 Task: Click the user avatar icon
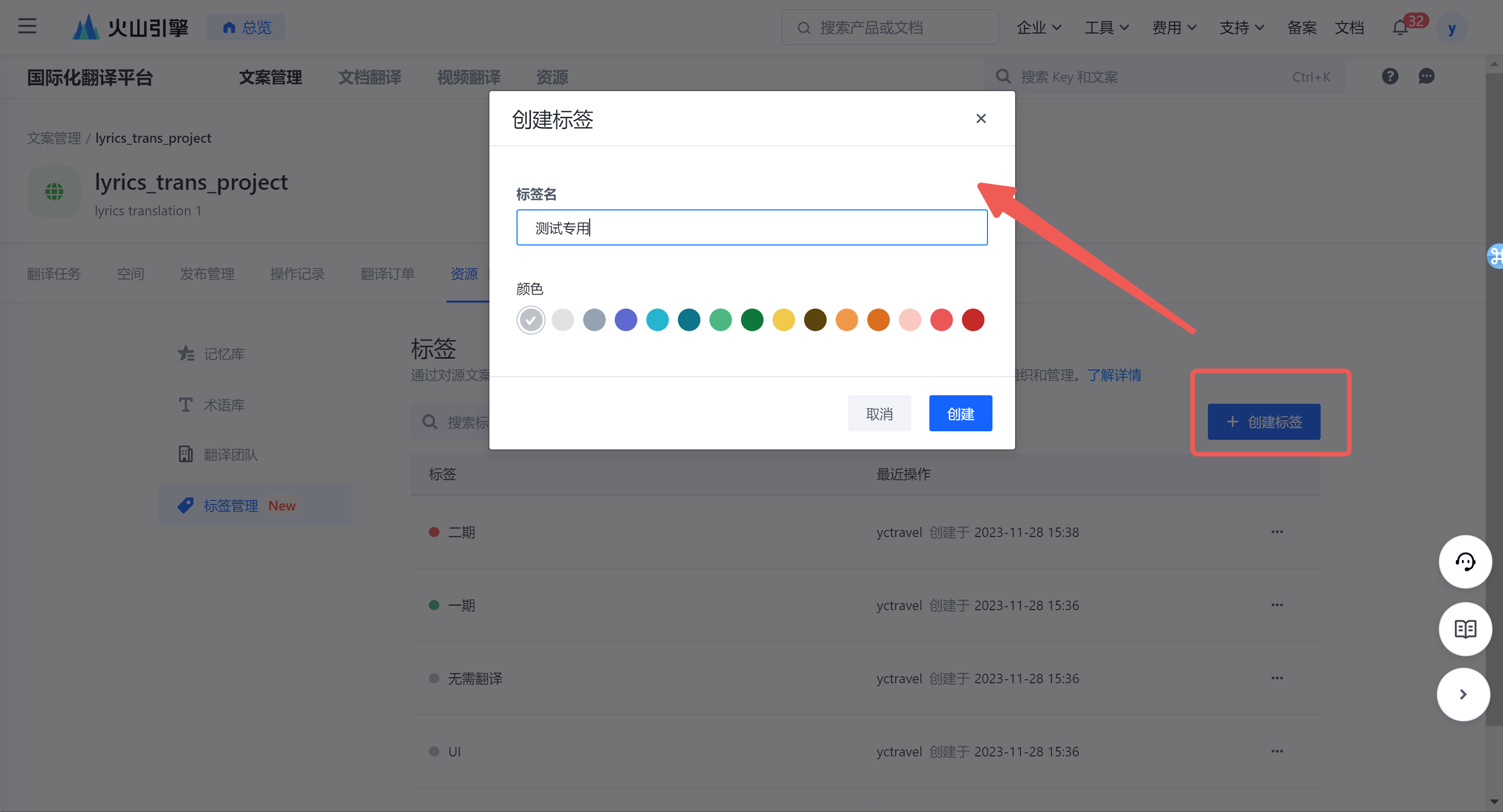tap(1452, 28)
